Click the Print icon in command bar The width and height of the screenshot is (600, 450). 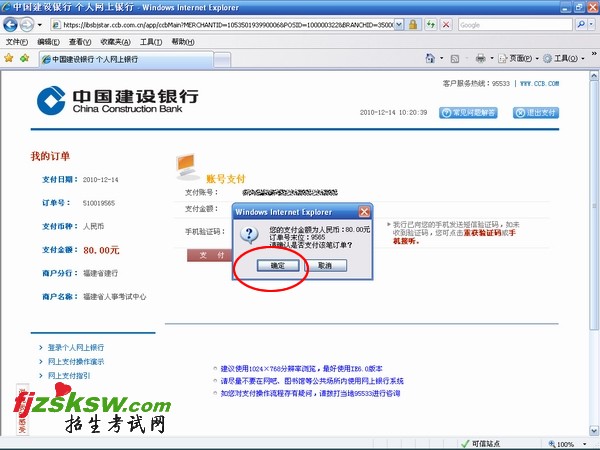[480, 59]
